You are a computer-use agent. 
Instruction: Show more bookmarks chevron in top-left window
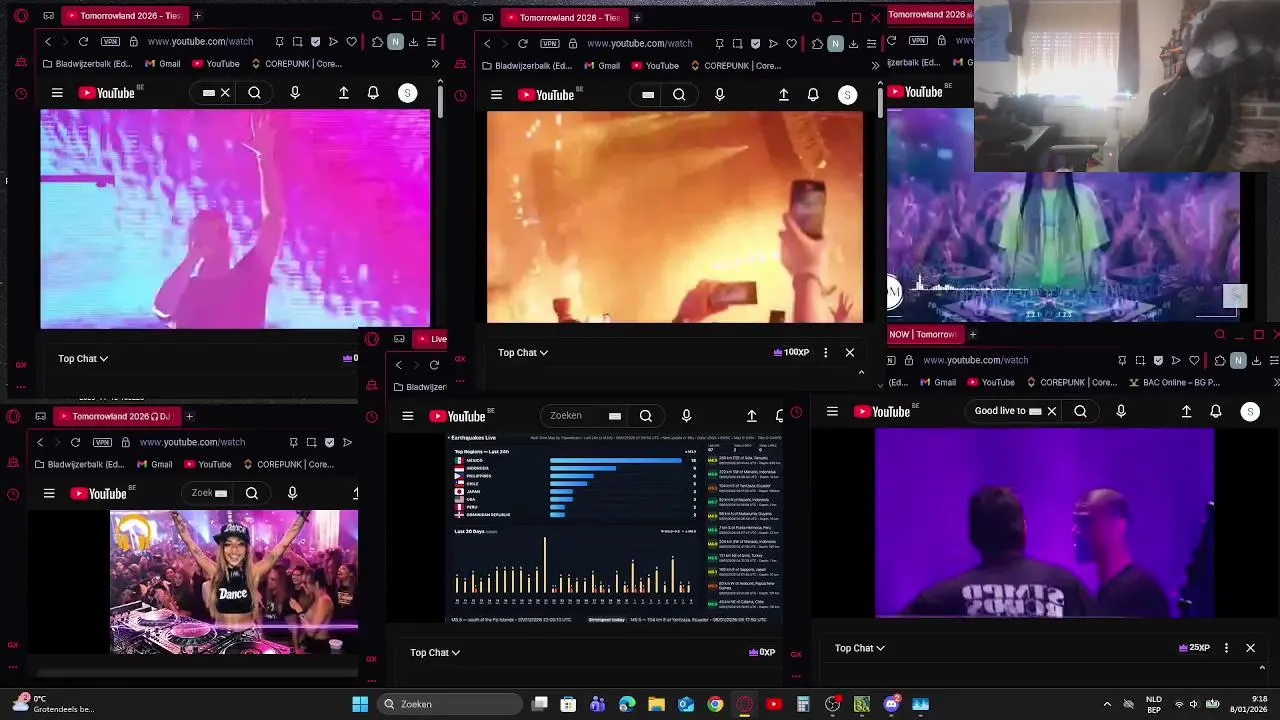tap(435, 64)
